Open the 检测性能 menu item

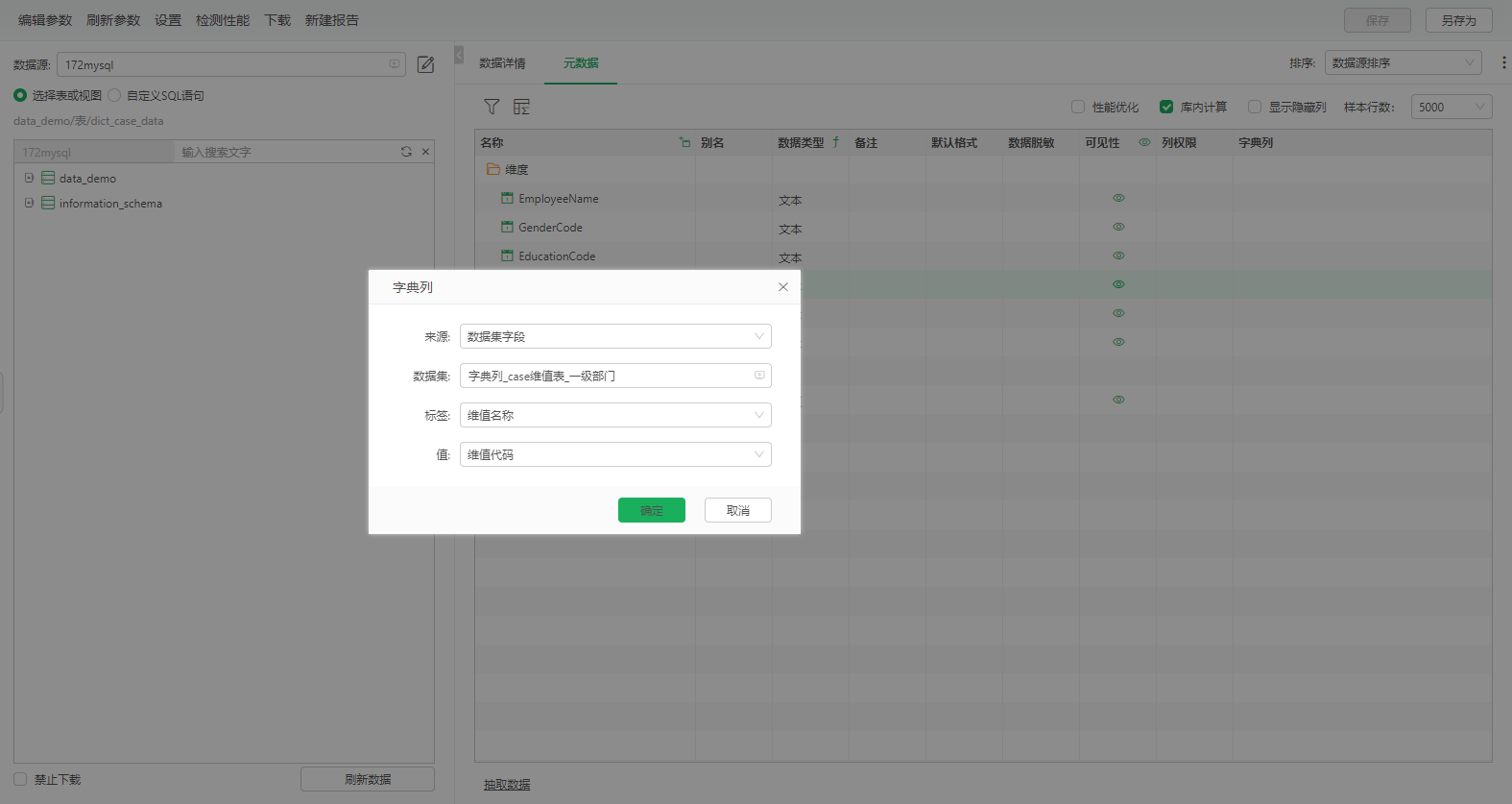(x=223, y=20)
